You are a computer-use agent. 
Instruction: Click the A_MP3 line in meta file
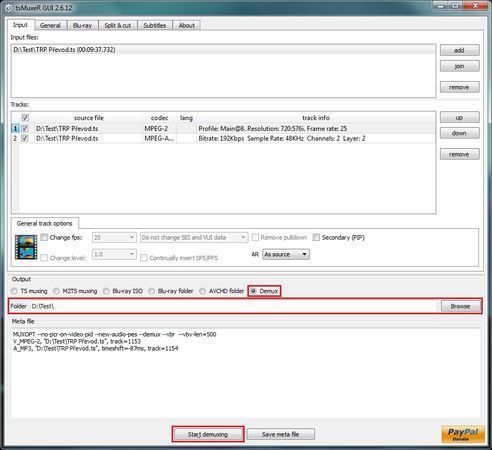95,348
